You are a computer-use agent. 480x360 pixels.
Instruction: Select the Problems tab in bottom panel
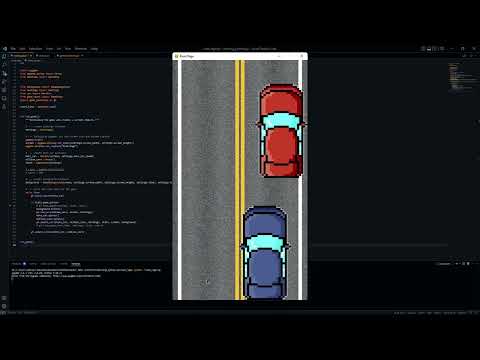click(x=16, y=264)
